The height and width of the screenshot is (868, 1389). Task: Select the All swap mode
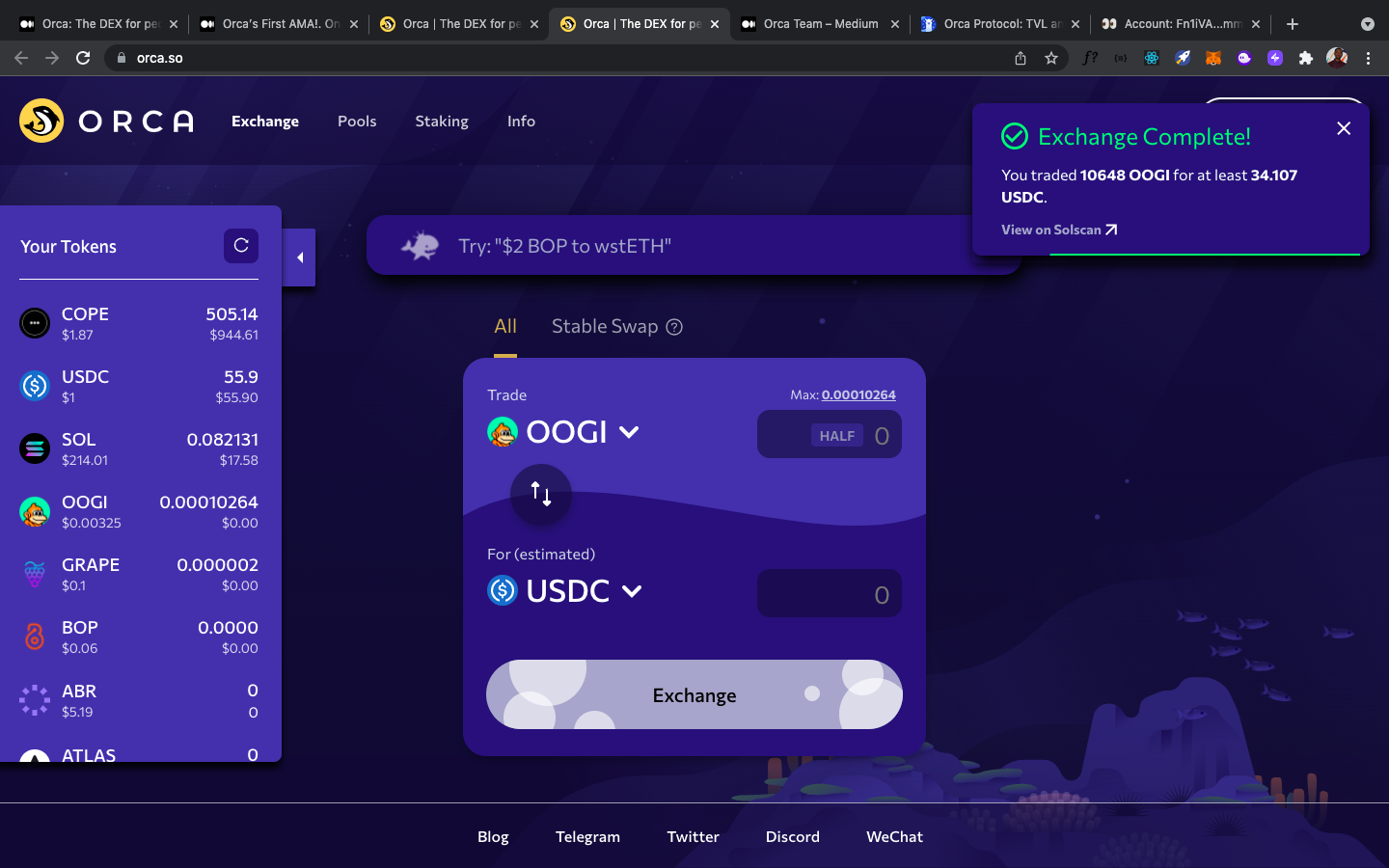click(505, 326)
